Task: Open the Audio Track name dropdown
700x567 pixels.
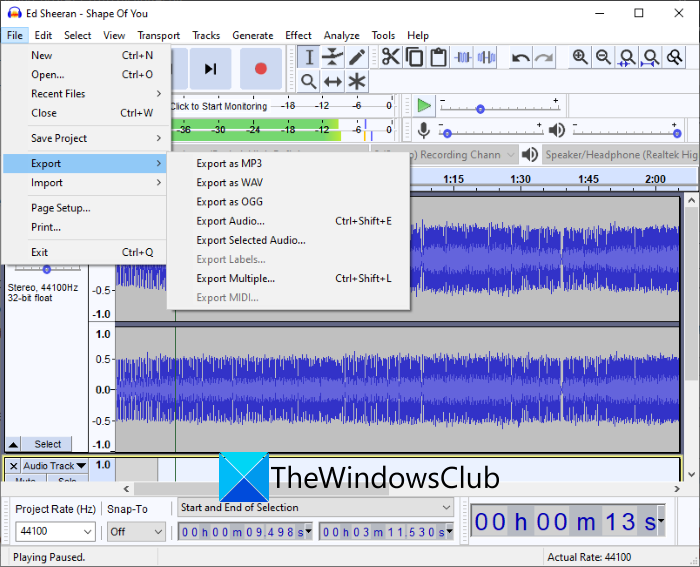Action: [54, 466]
